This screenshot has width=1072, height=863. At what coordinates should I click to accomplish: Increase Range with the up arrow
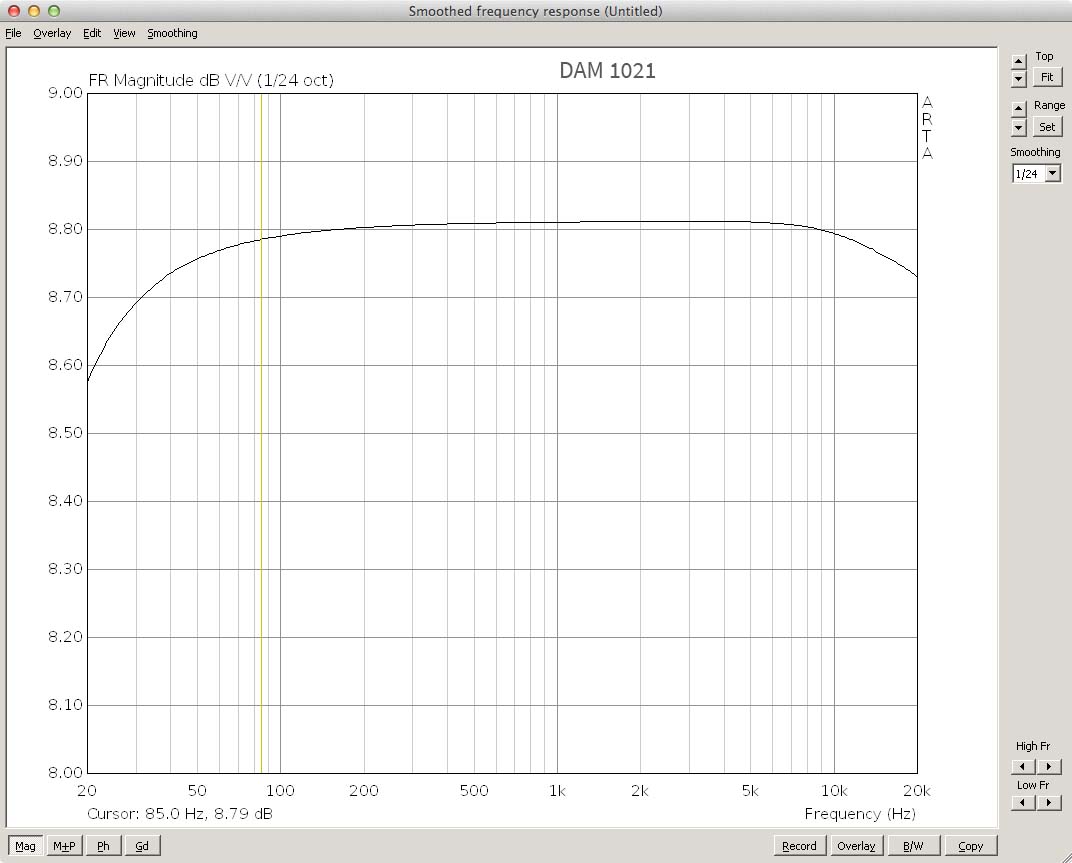point(1019,109)
